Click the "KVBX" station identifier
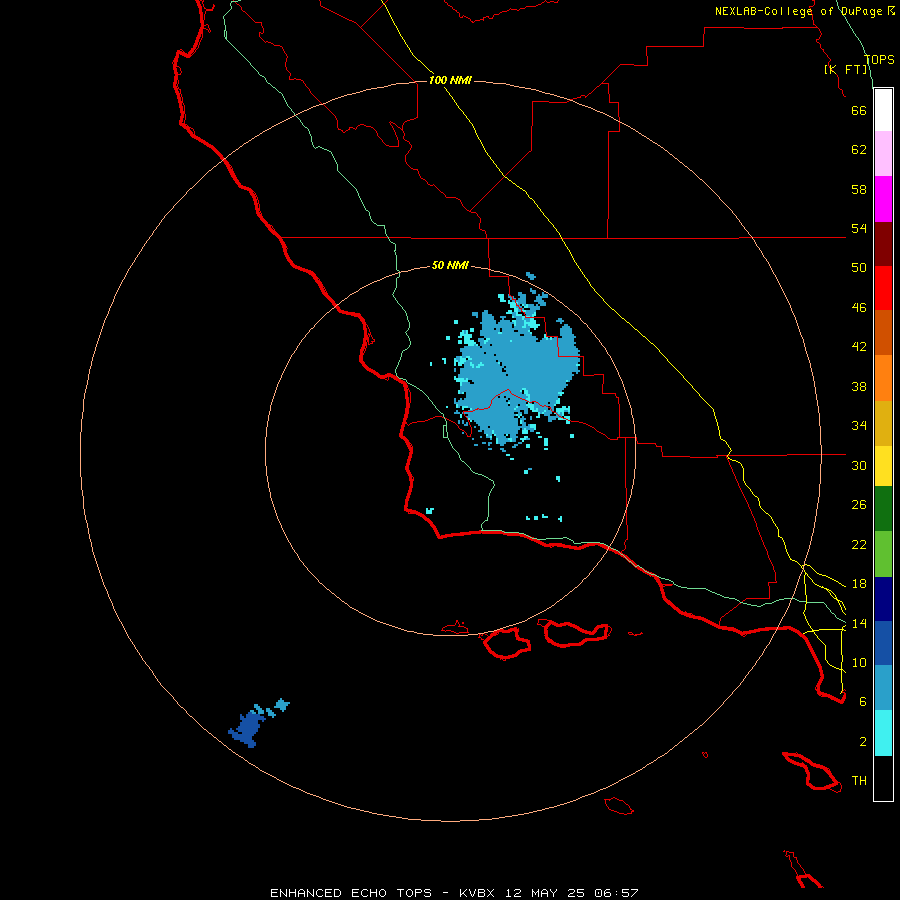The height and width of the screenshot is (900, 900). click(x=478, y=893)
